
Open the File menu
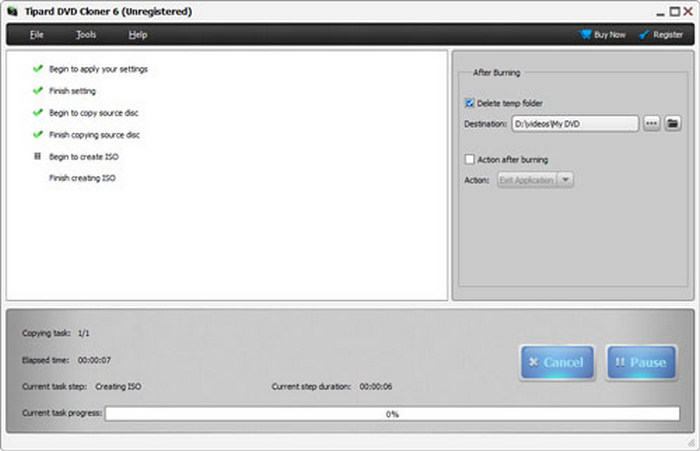37,35
